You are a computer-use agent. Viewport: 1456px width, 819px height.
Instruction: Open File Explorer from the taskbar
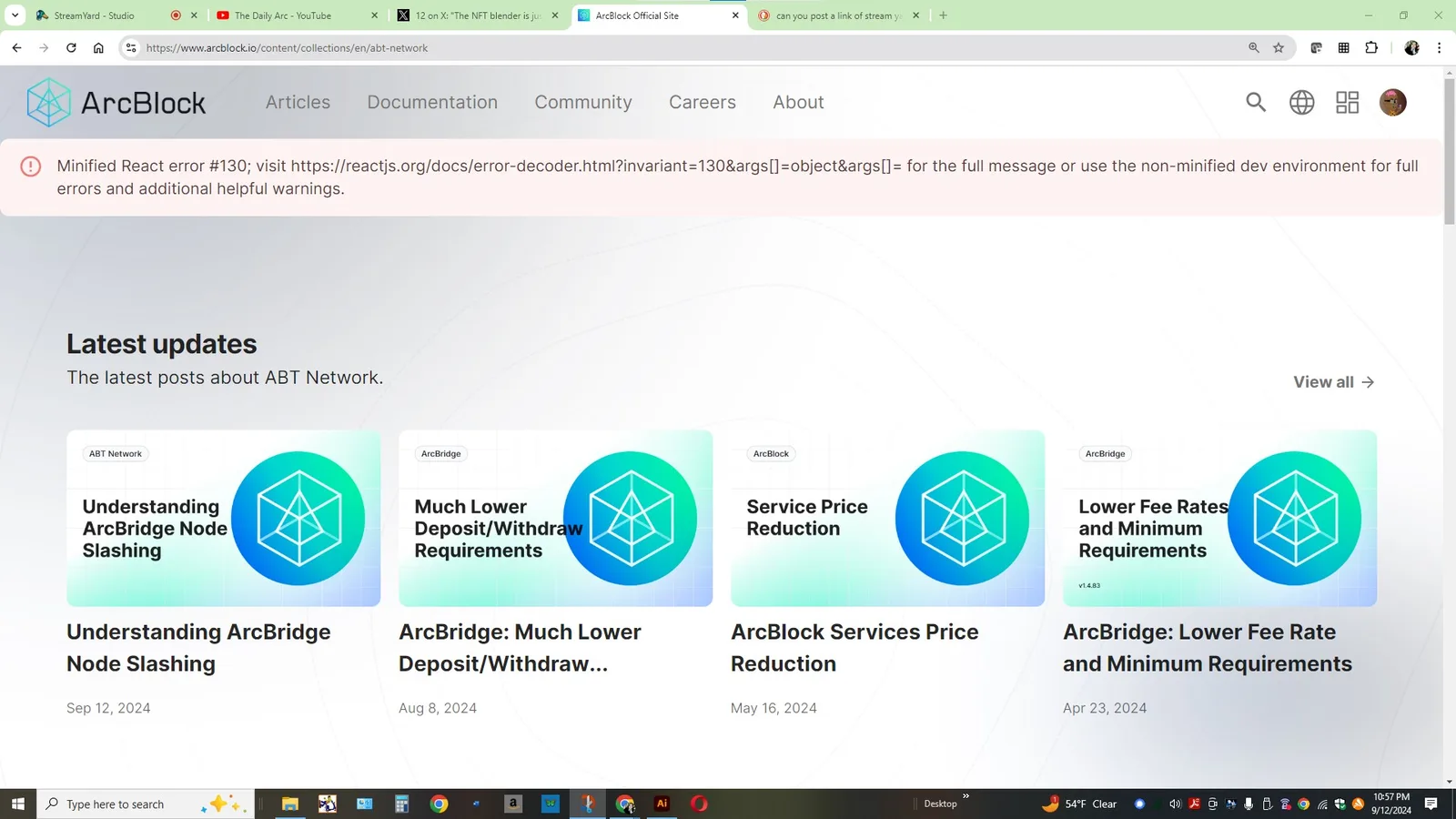[x=290, y=804]
